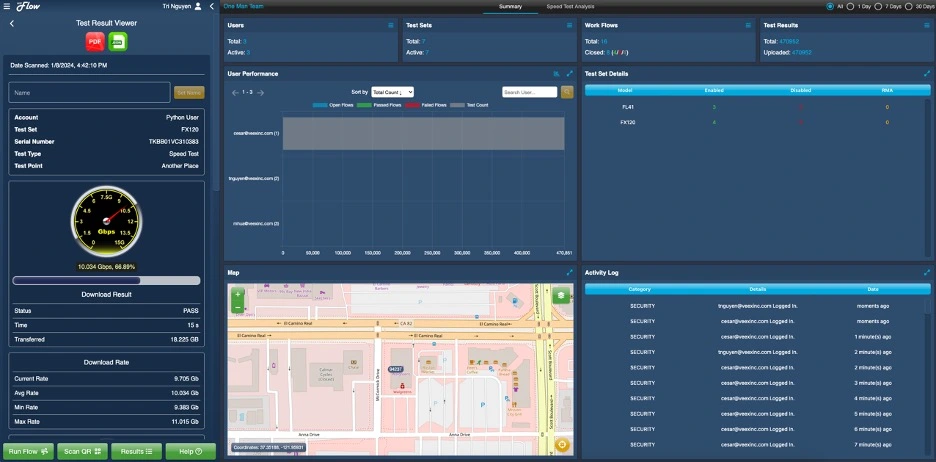Click the Tri Nguyen user profile icon
Viewport: 936px width, 462px height.
pyautogui.click(x=198, y=6)
